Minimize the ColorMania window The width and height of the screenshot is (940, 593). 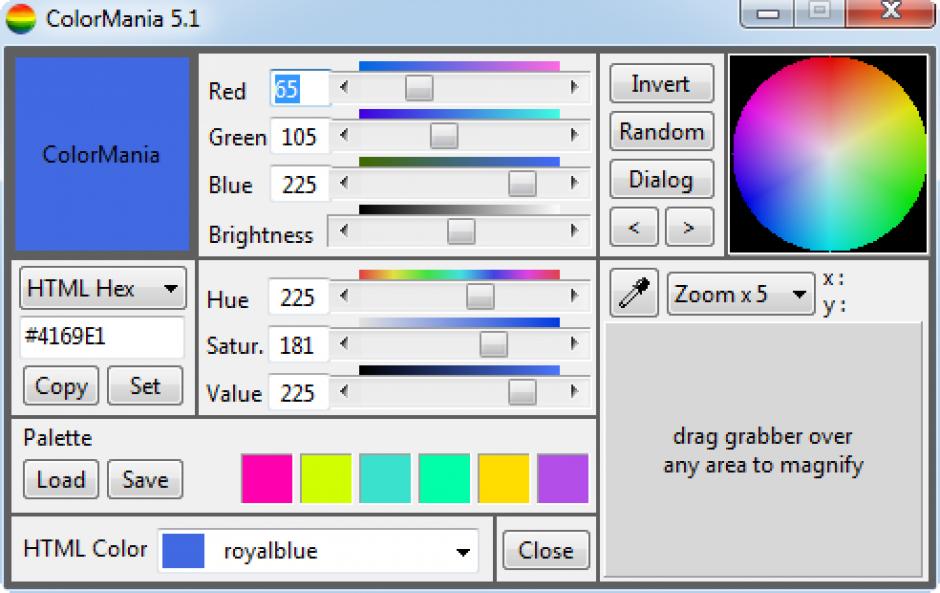tap(767, 13)
